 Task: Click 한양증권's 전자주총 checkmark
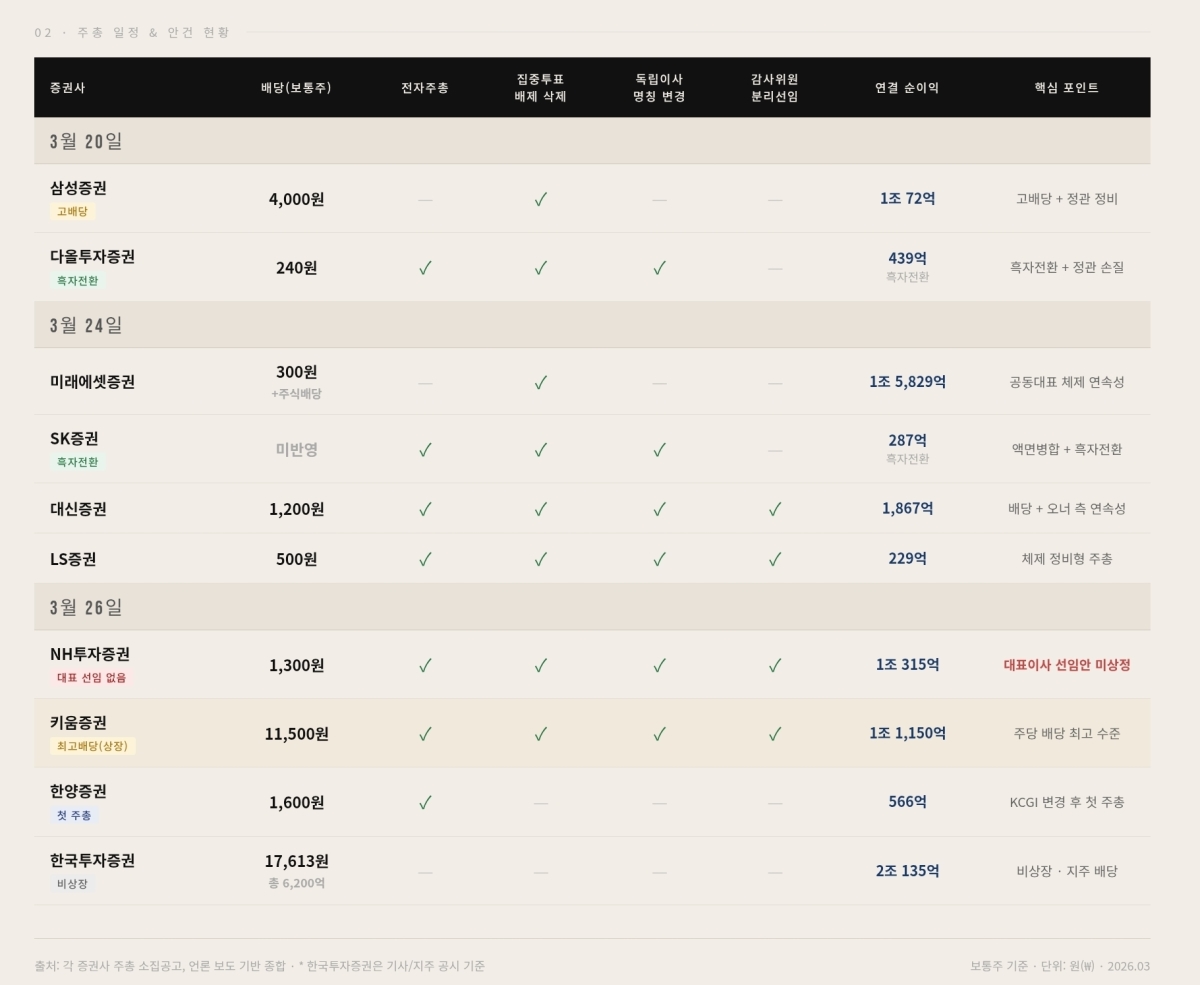pos(425,802)
